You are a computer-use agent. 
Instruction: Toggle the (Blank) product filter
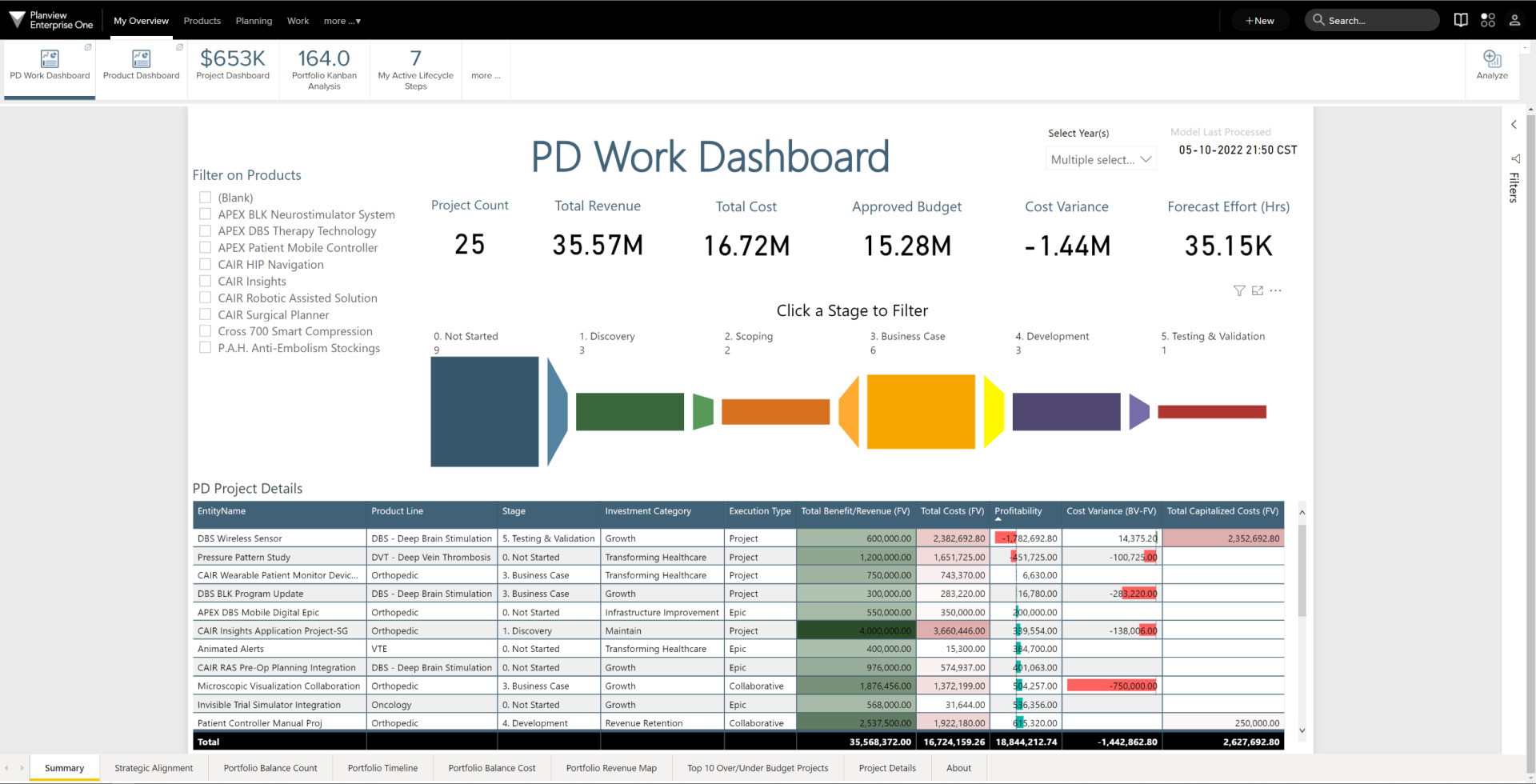(205, 197)
